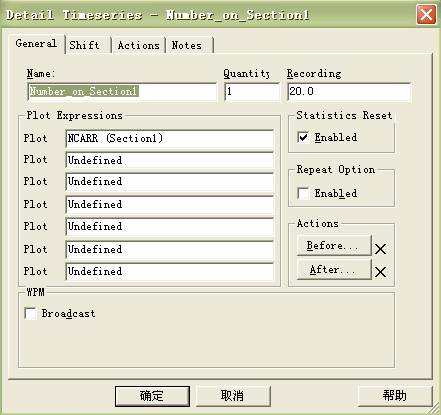Click the Recording field showing 20.0
Screen dimensions: 441x415
[349, 91]
